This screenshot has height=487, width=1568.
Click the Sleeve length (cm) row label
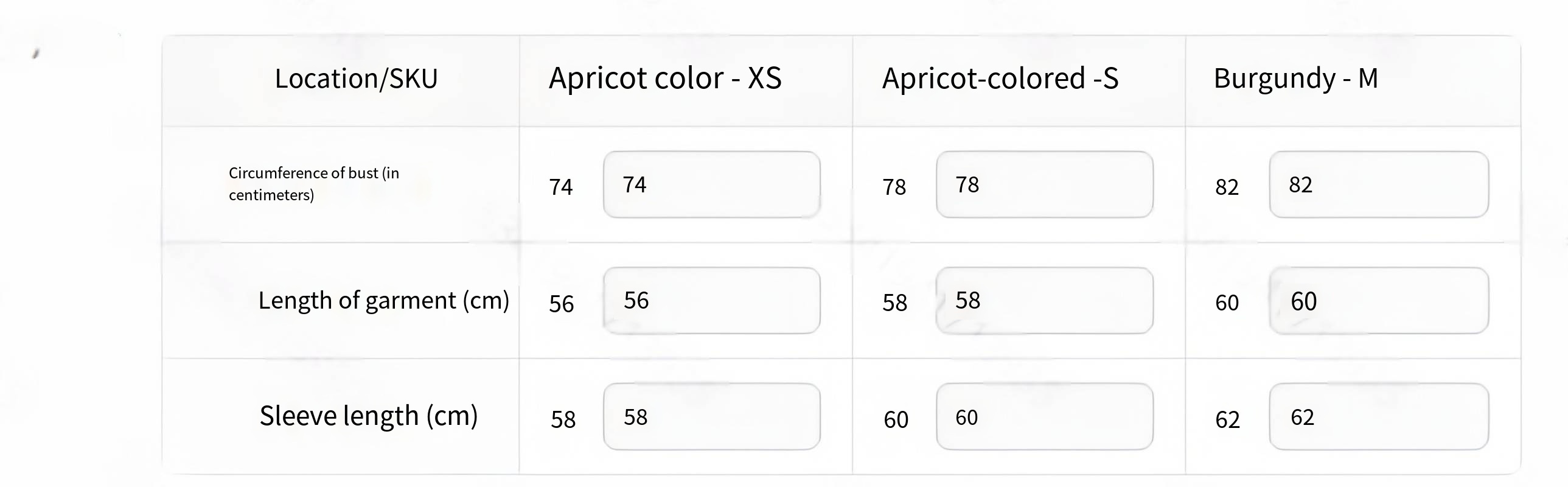[x=368, y=416]
